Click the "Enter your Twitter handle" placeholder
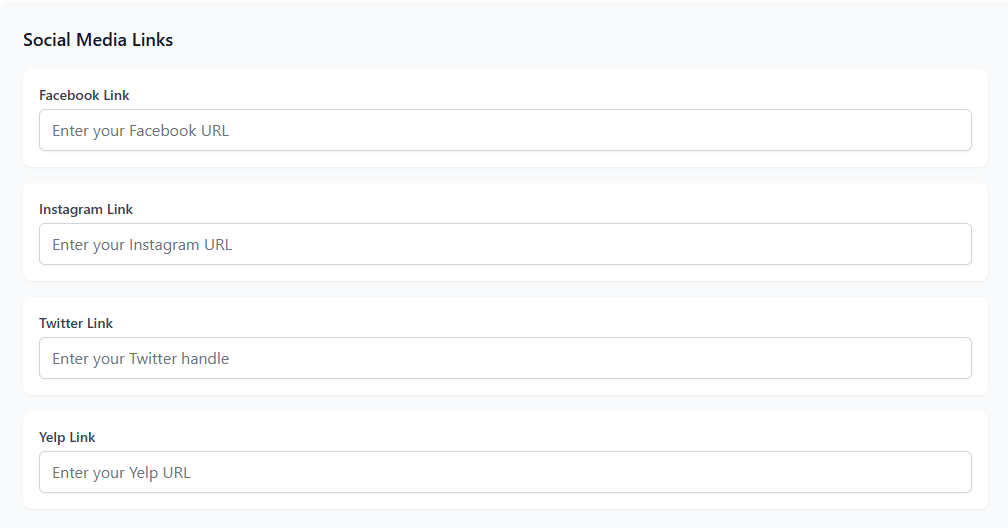Screen dimensions: 1008x528 point(140,358)
